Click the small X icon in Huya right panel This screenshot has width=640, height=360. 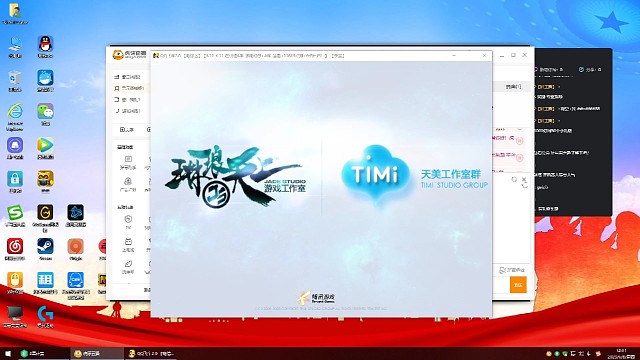[524, 179]
